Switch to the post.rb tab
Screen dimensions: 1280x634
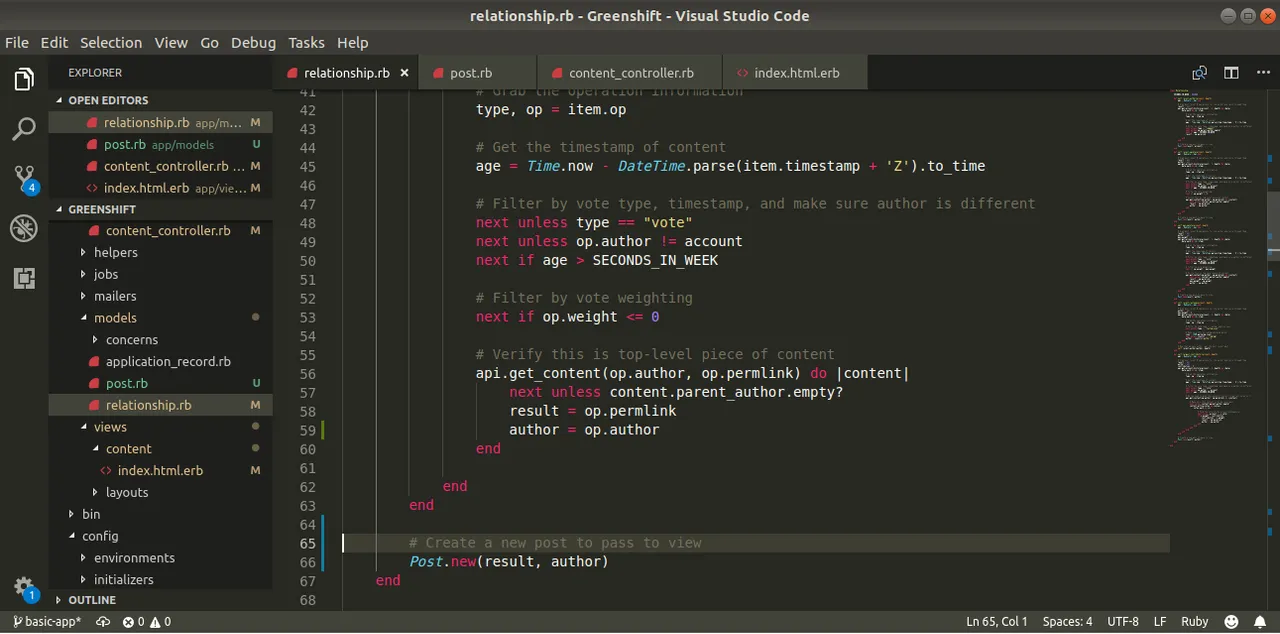click(x=470, y=73)
